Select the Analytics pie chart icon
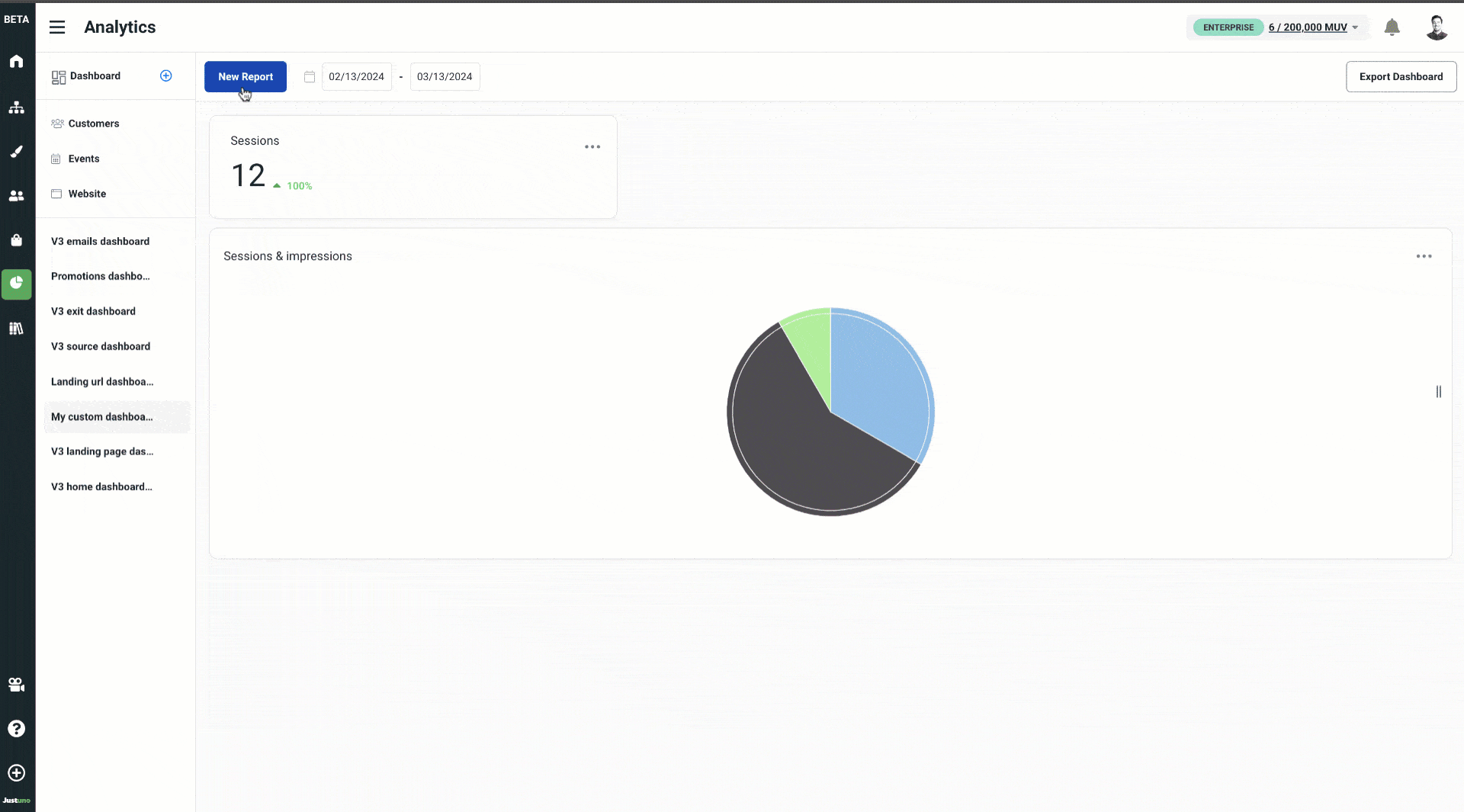Screen dimensions: 1464x812 point(16,284)
